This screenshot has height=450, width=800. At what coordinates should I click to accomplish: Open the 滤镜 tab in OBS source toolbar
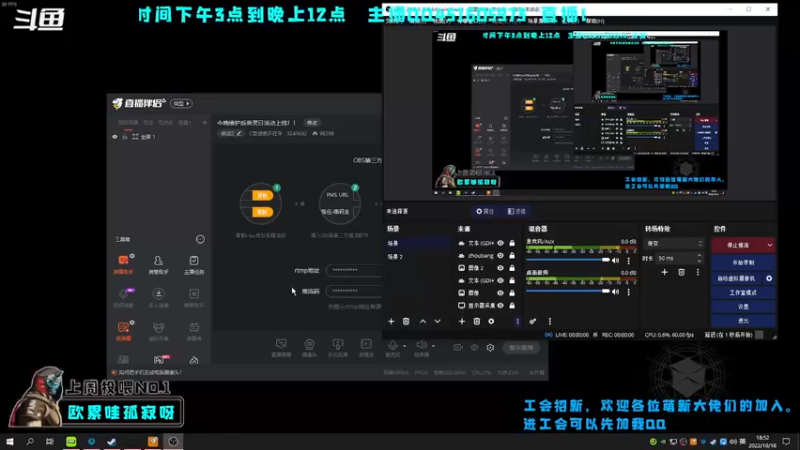point(516,211)
